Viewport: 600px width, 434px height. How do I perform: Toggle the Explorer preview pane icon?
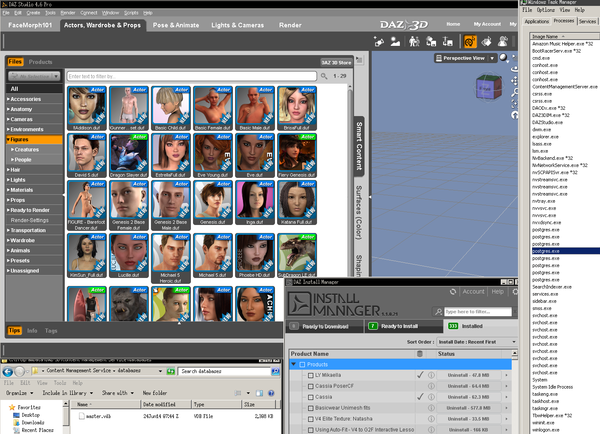[x=259, y=393]
